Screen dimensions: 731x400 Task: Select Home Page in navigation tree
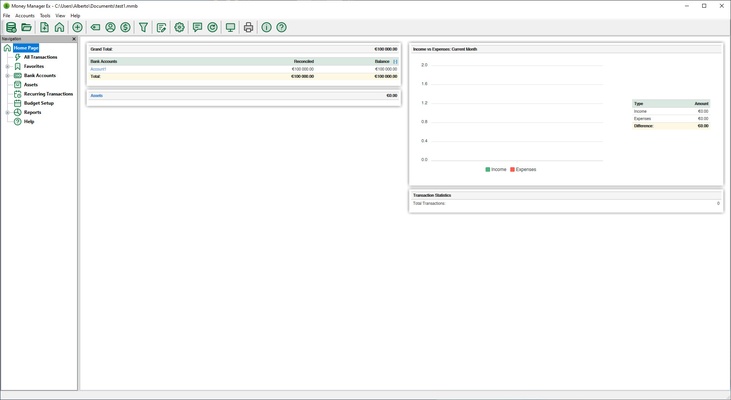26,48
